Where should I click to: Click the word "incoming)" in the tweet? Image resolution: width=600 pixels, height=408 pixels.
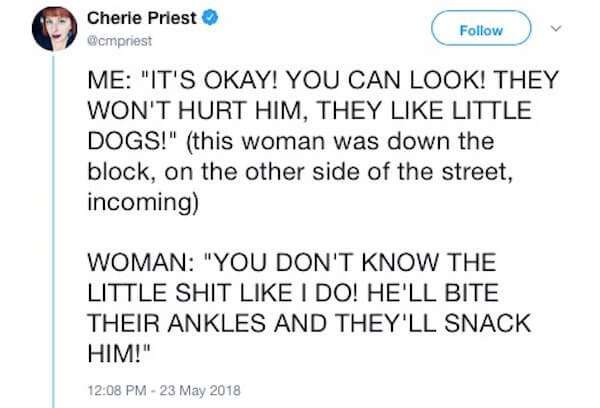point(143,203)
